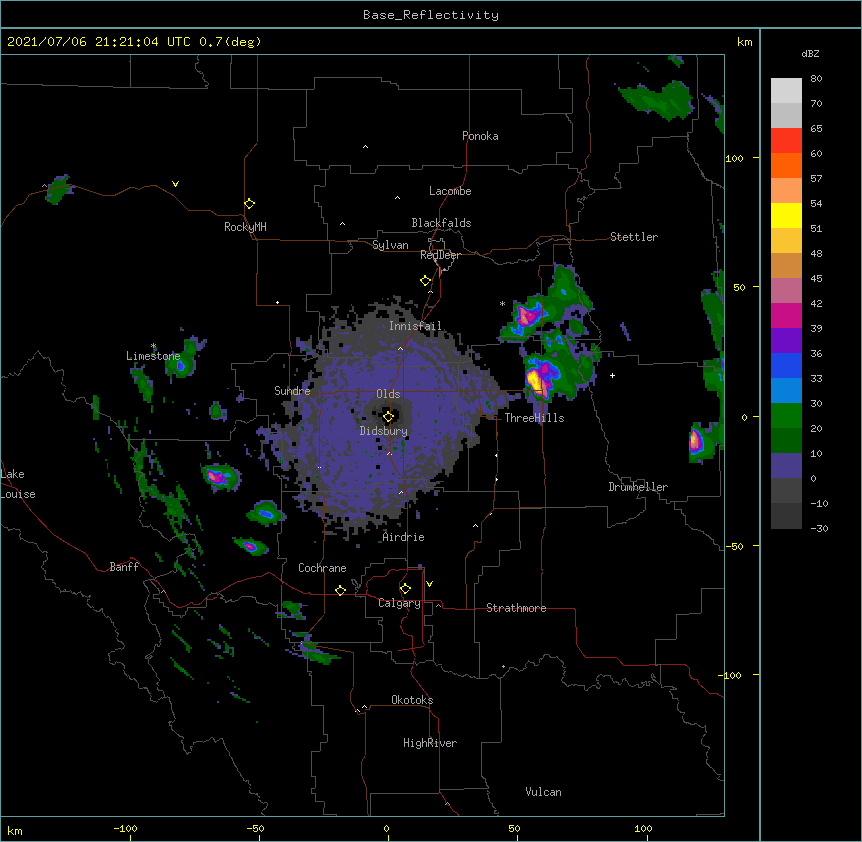The width and height of the screenshot is (862, 842).
Task: Click the yellow diamond marker above Calgary label
Action: pyautogui.click(x=405, y=589)
